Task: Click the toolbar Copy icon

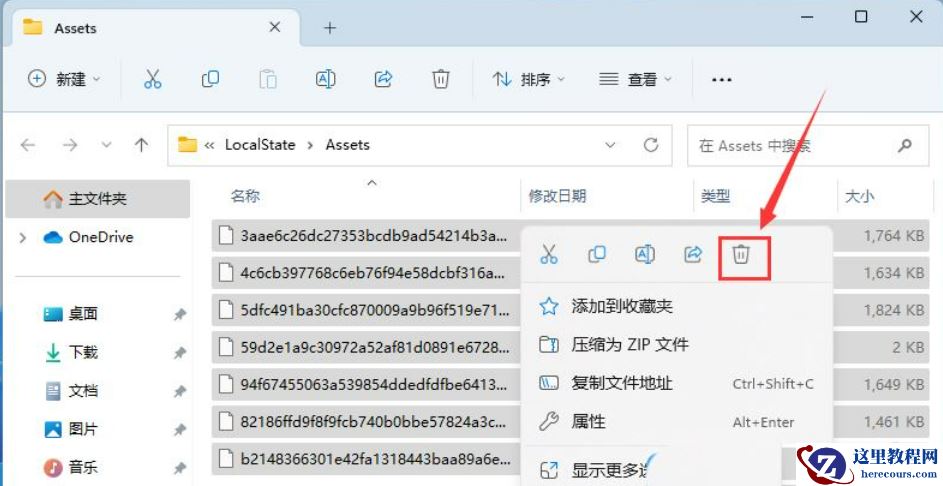Action: click(210, 79)
